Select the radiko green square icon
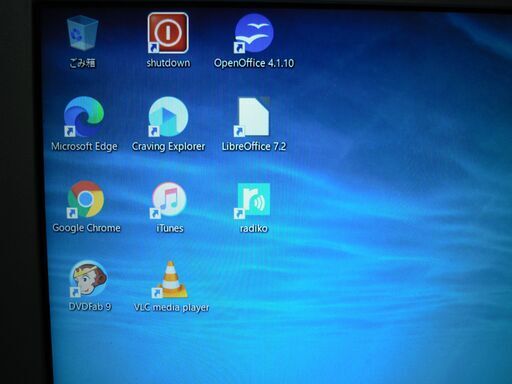 (253, 200)
